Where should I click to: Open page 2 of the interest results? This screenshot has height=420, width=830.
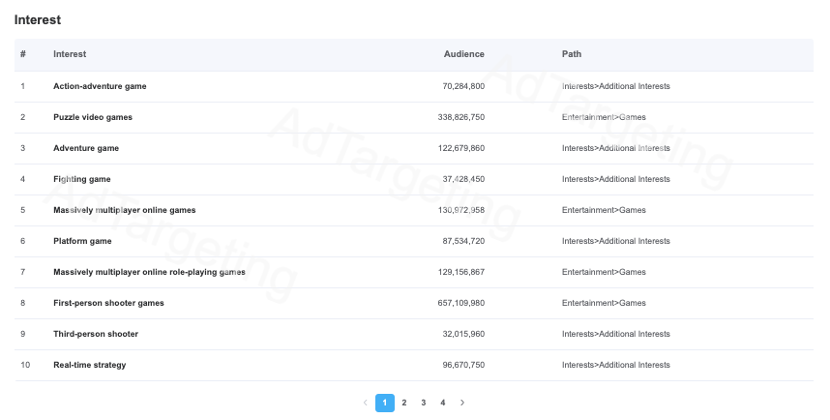click(404, 403)
